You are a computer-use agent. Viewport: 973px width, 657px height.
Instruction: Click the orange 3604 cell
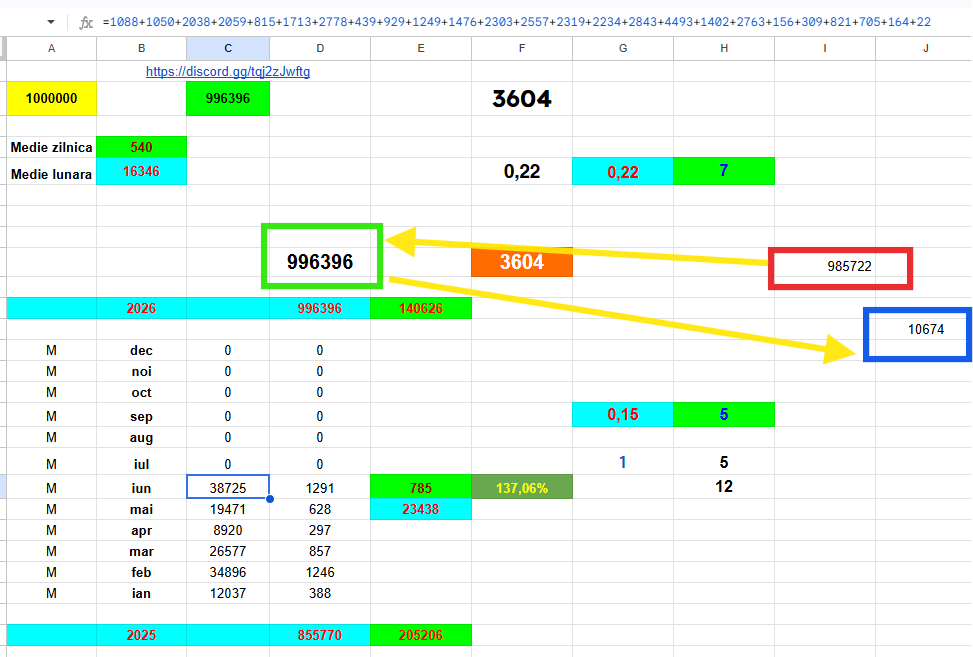[x=522, y=262]
